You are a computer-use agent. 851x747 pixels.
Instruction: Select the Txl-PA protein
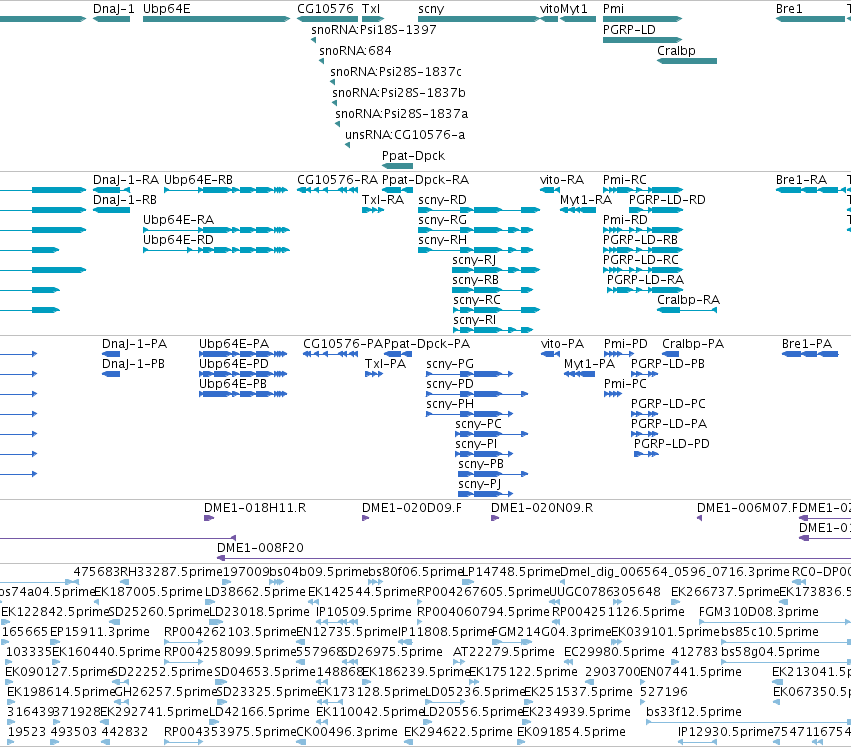[374, 374]
